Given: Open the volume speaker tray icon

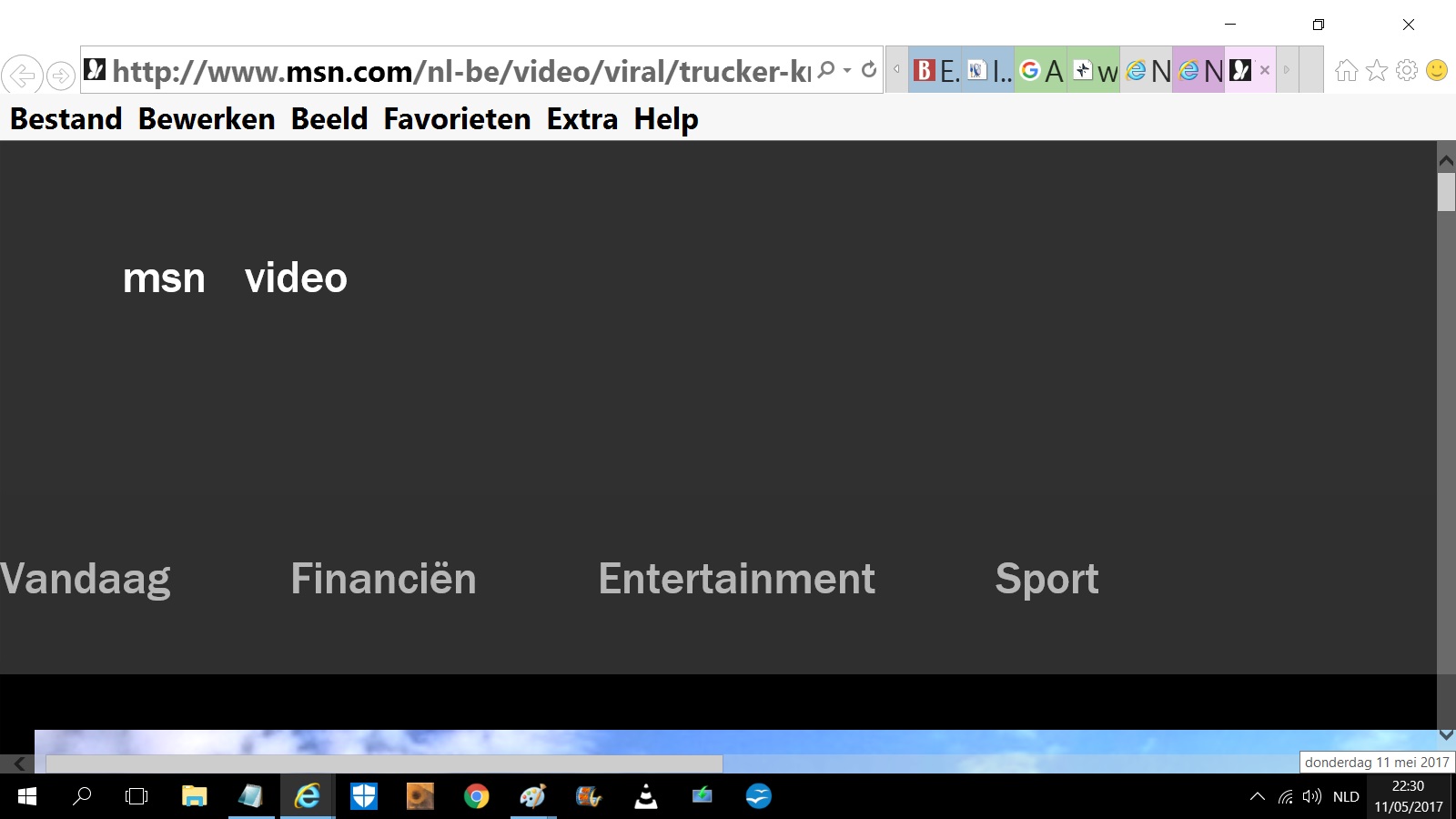Looking at the screenshot, I should pyautogui.click(x=1312, y=797).
